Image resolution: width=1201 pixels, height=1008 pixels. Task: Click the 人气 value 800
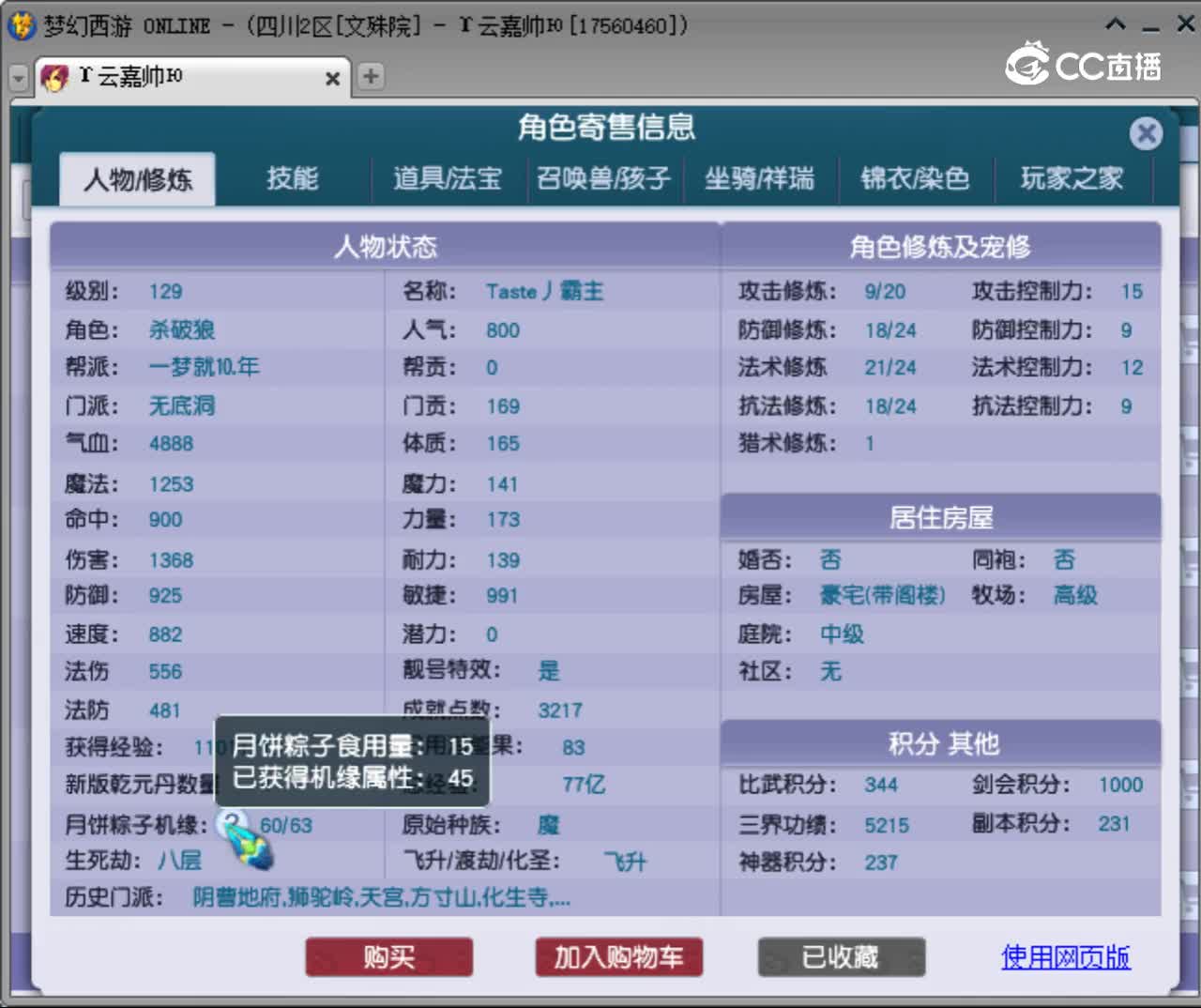click(502, 330)
